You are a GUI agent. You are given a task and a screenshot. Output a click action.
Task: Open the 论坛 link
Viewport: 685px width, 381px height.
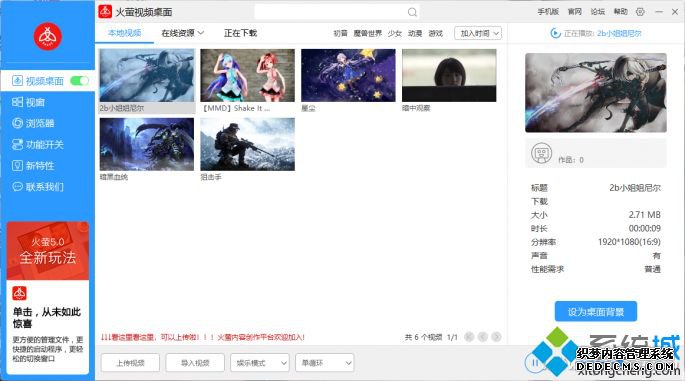click(598, 12)
